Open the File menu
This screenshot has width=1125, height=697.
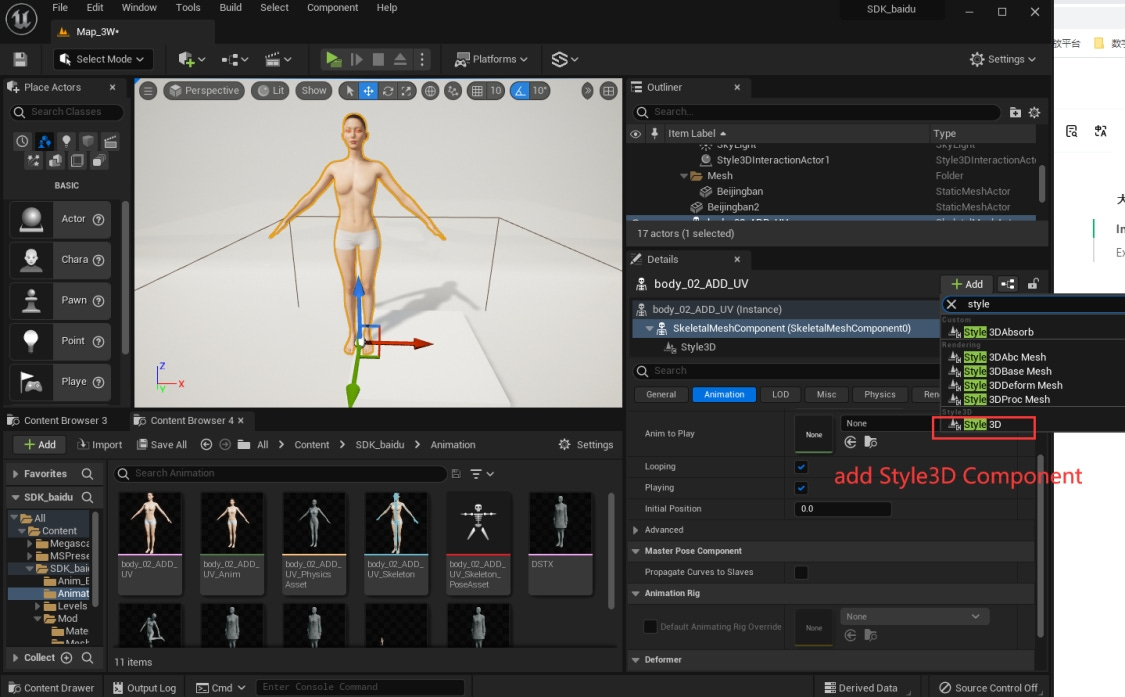coord(60,8)
